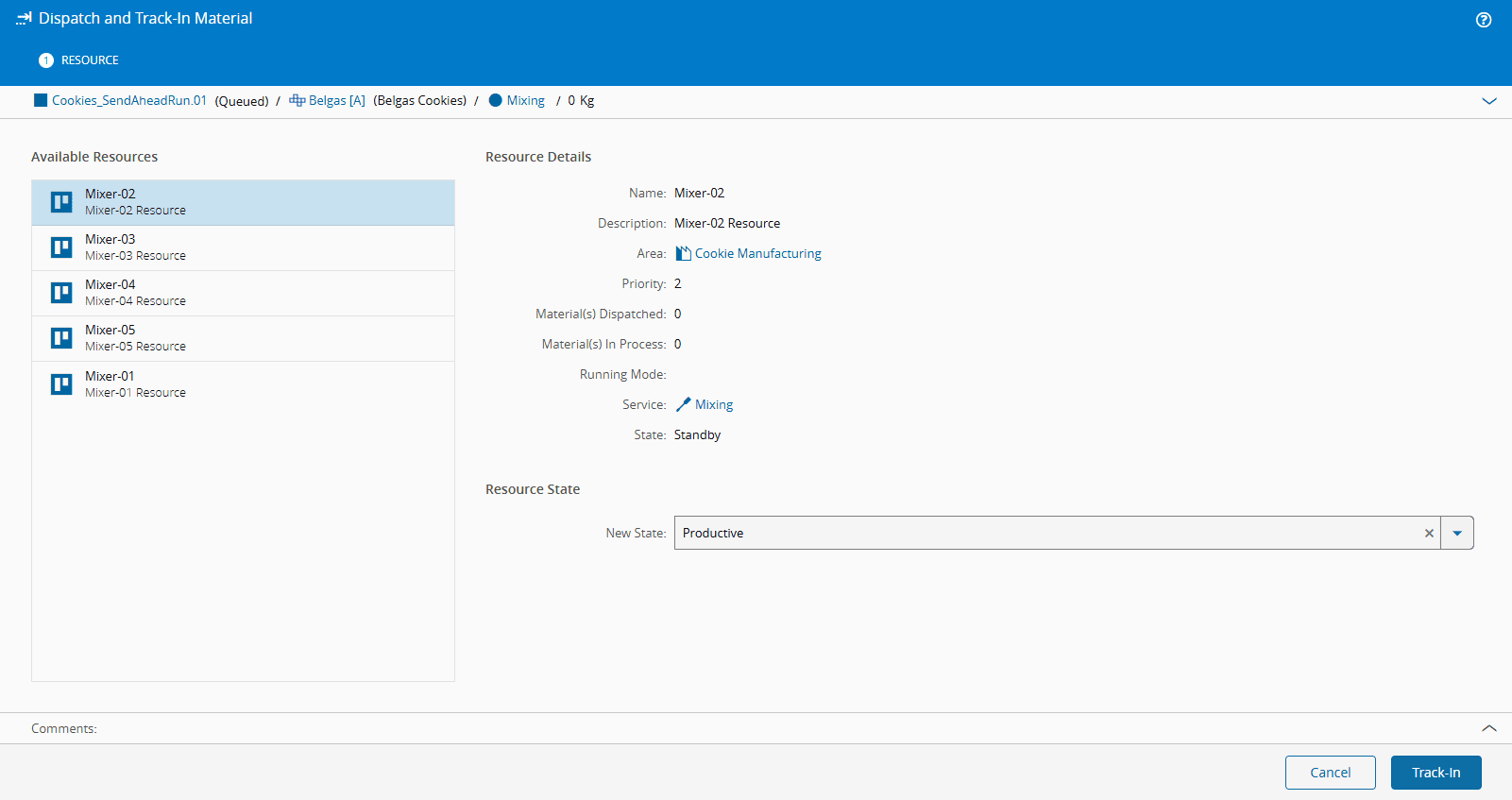Click the Cookie Manufacturing area icon
Image resolution: width=1512 pixels, height=800 pixels.
click(683, 253)
